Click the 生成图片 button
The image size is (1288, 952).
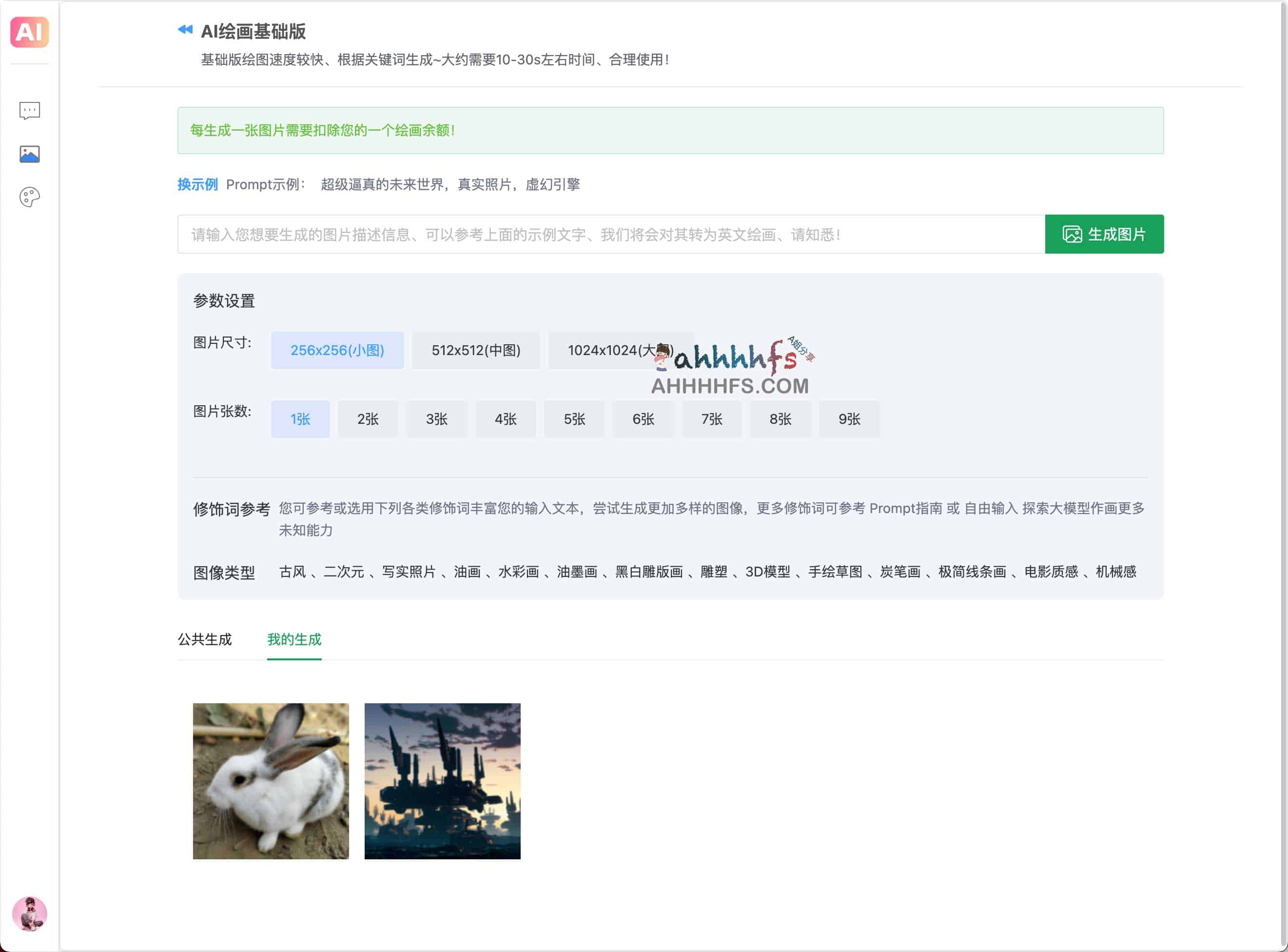click(x=1104, y=234)
